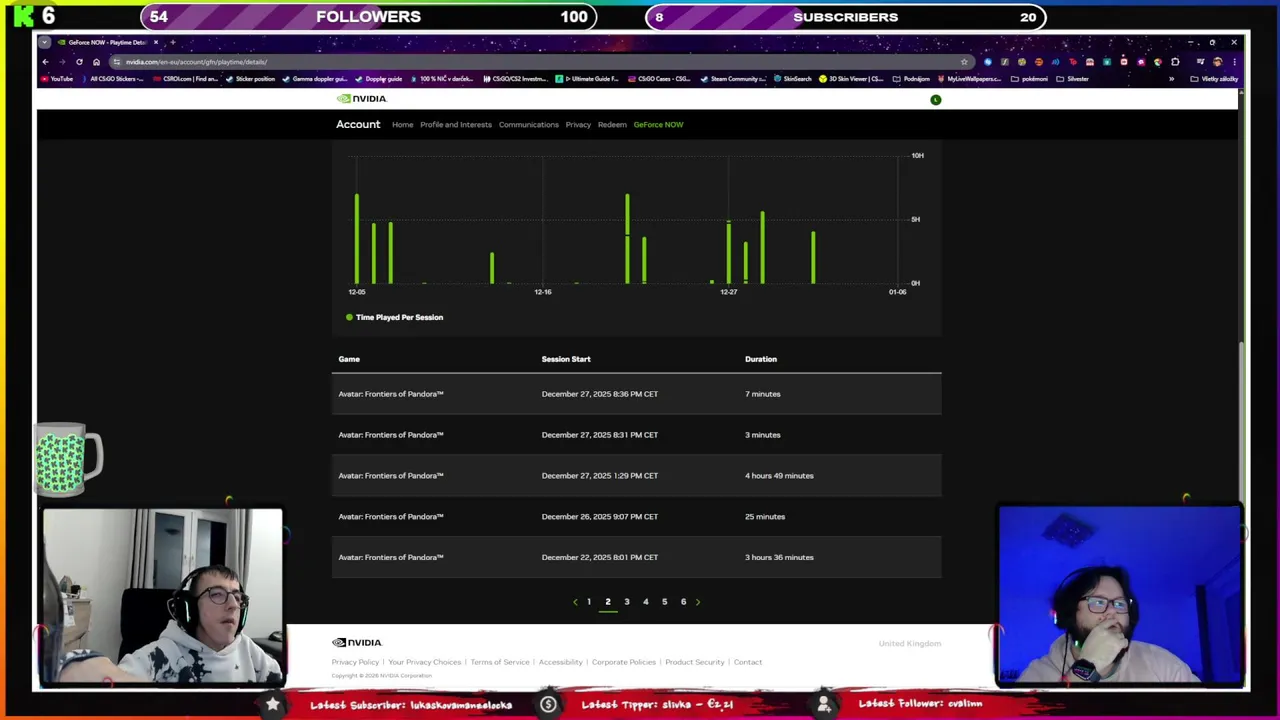Go to pagination page 6
Screen dimensions: 1280x720
684,602
